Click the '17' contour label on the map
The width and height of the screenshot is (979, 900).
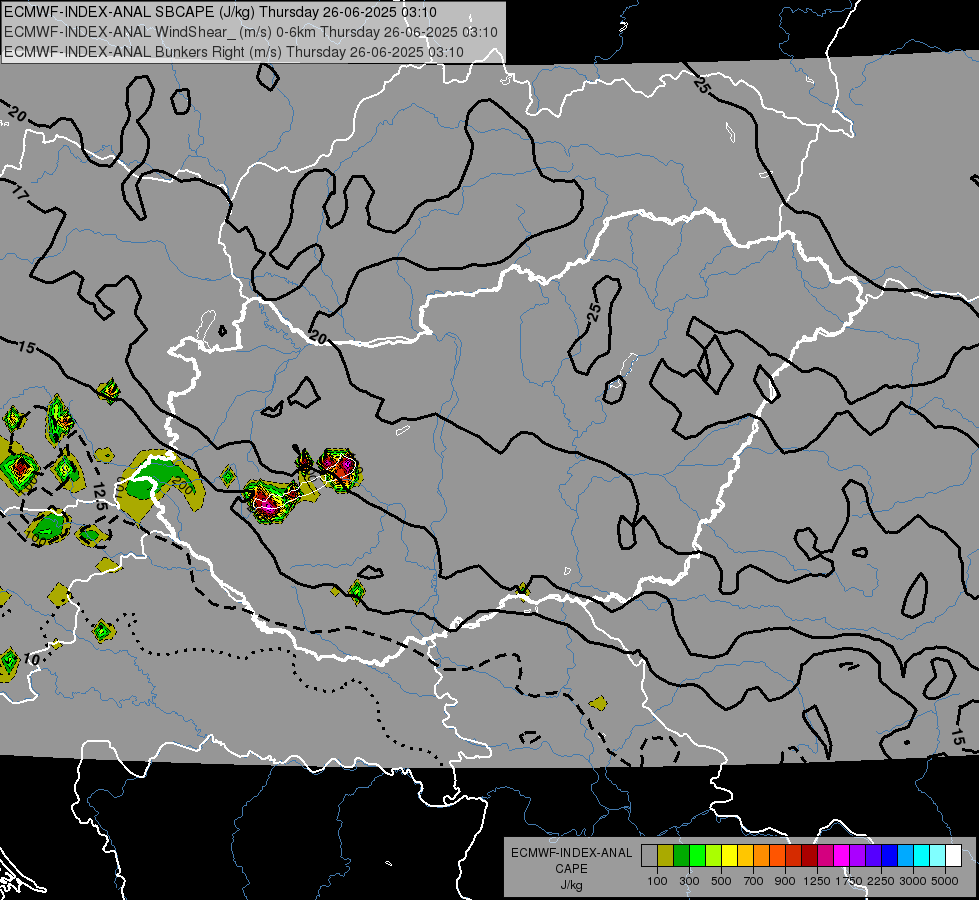coord(20,195)
